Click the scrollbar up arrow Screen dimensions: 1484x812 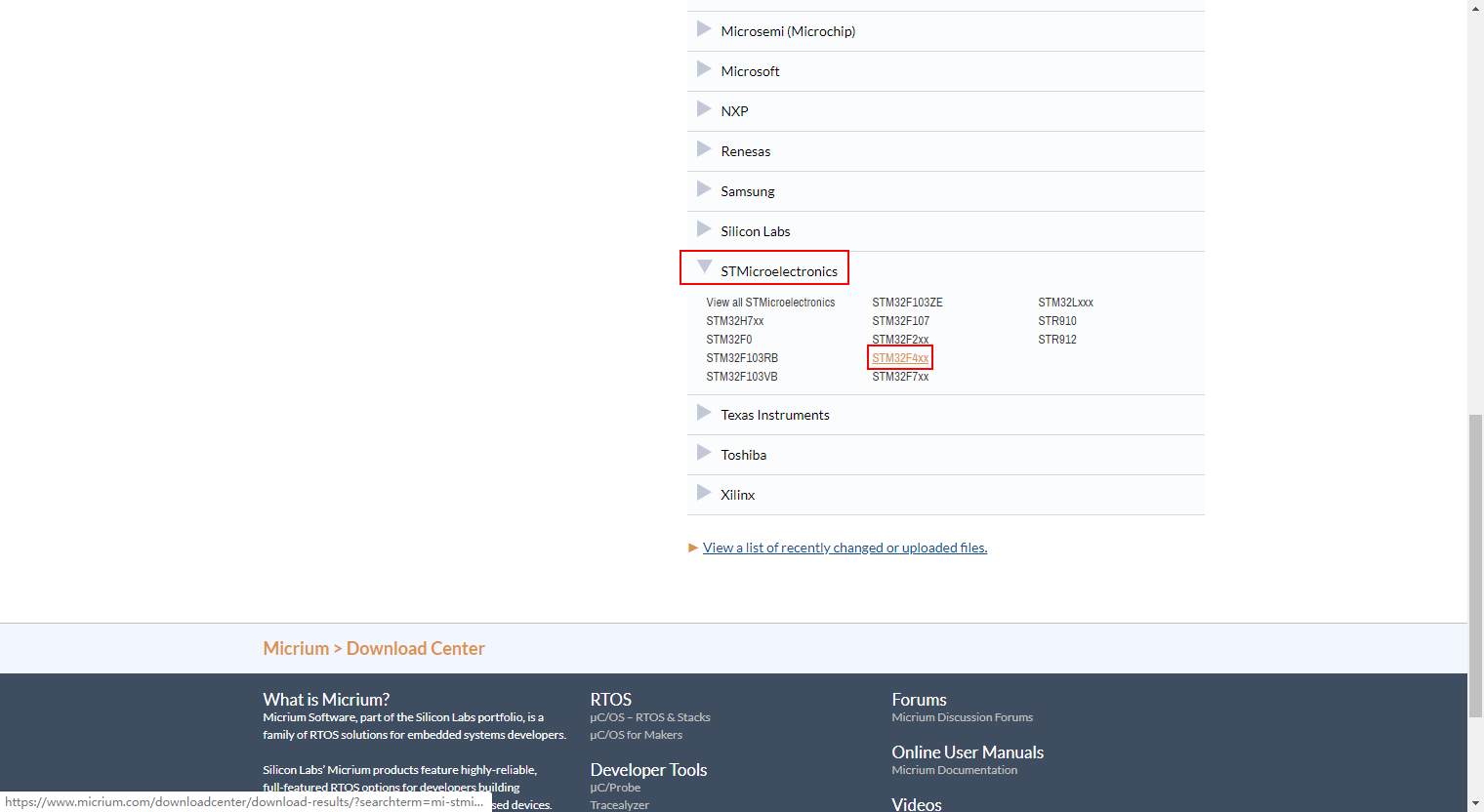(x=1475, y=7)
